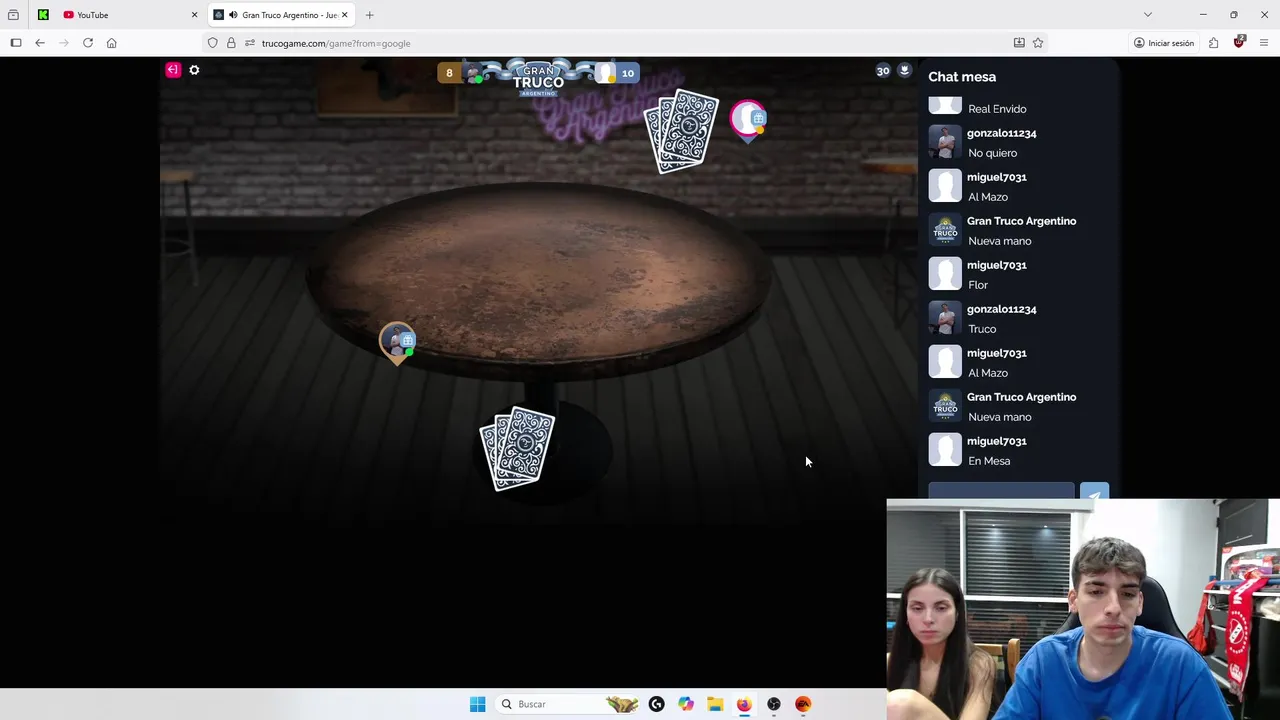
Task: Close the Gran Truco Argentino tab
Action: coord(344,15)
